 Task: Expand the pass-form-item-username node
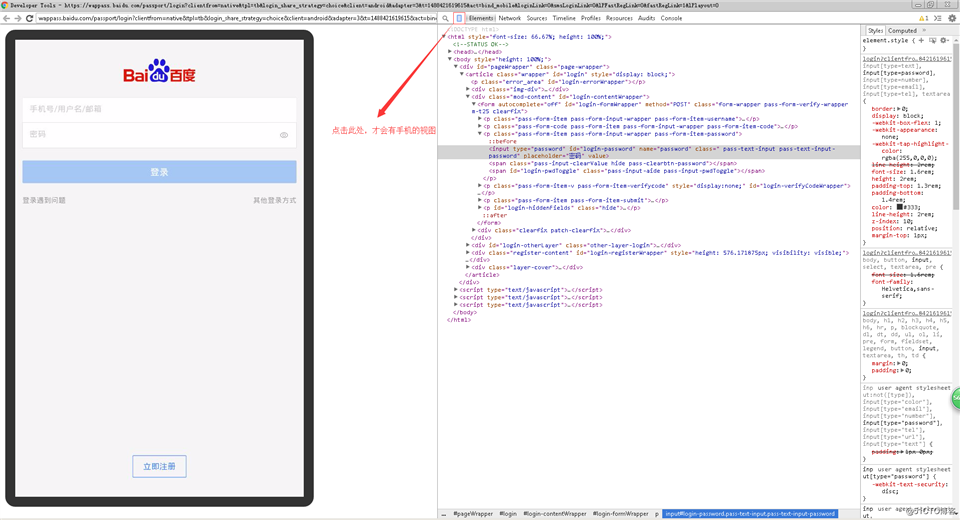[480, 119]
